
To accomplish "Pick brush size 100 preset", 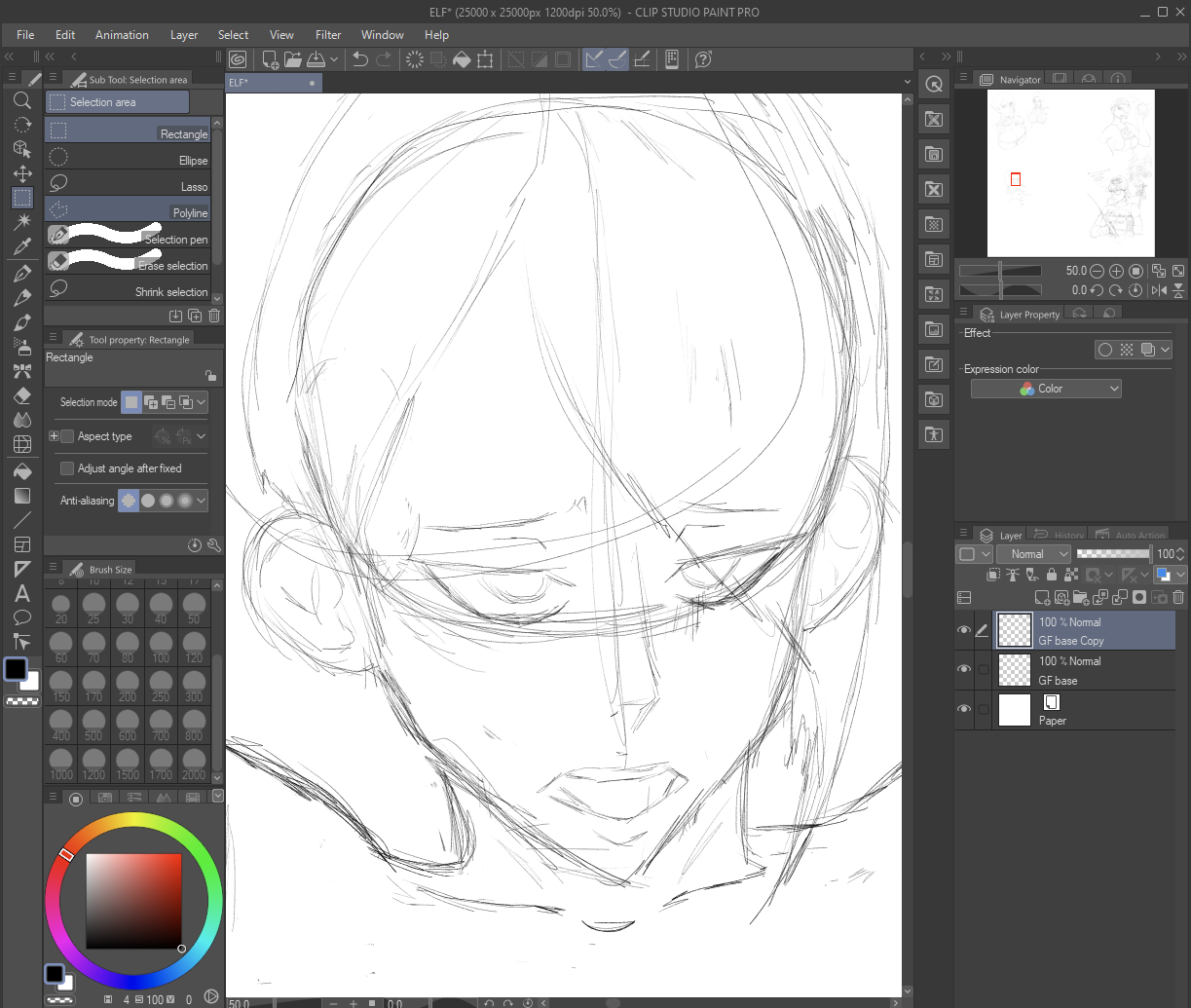I will pyautogui.click(x=161, y=646).
